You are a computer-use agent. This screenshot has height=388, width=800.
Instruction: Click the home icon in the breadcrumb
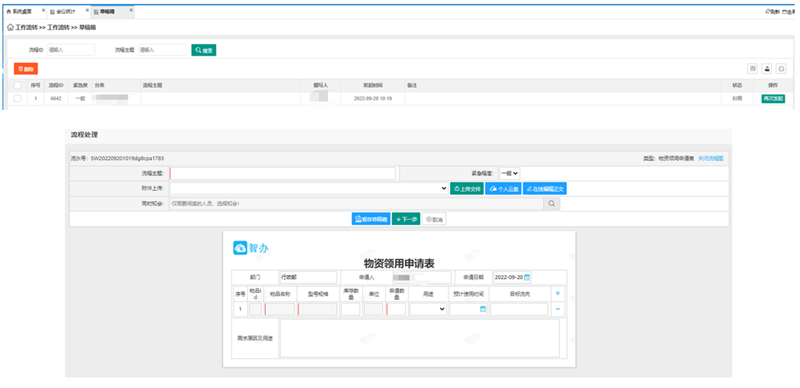(11, 28)
